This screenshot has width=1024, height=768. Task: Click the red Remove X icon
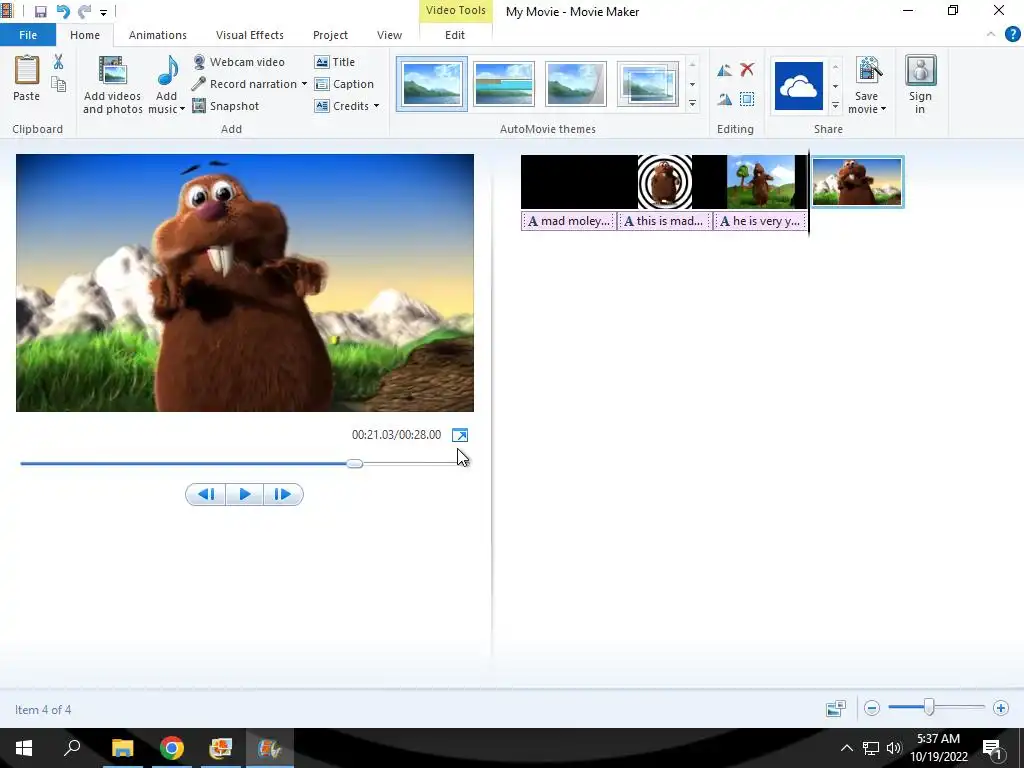coord(747,69)
